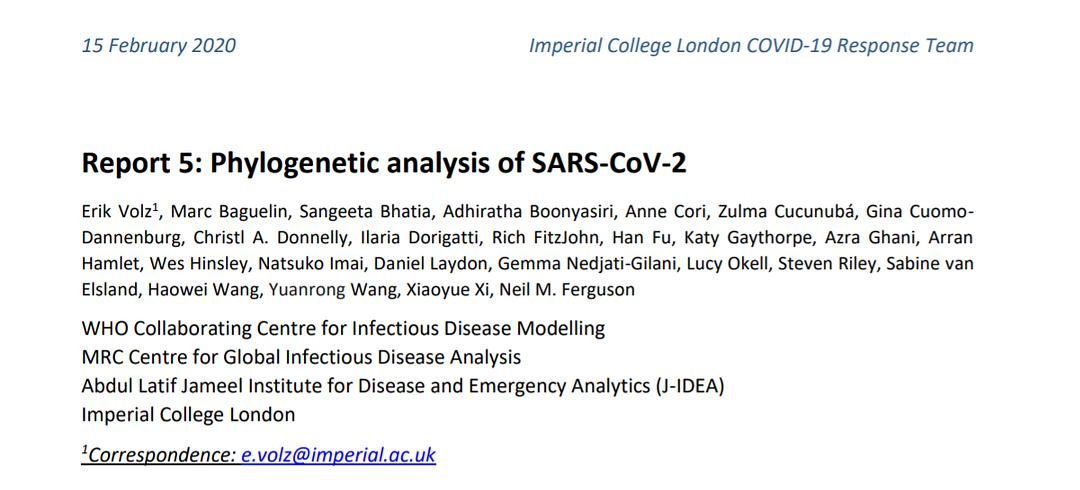Click author name Marc Baguelin
This screenshot has height=490, width=1080.
point(209,211)
